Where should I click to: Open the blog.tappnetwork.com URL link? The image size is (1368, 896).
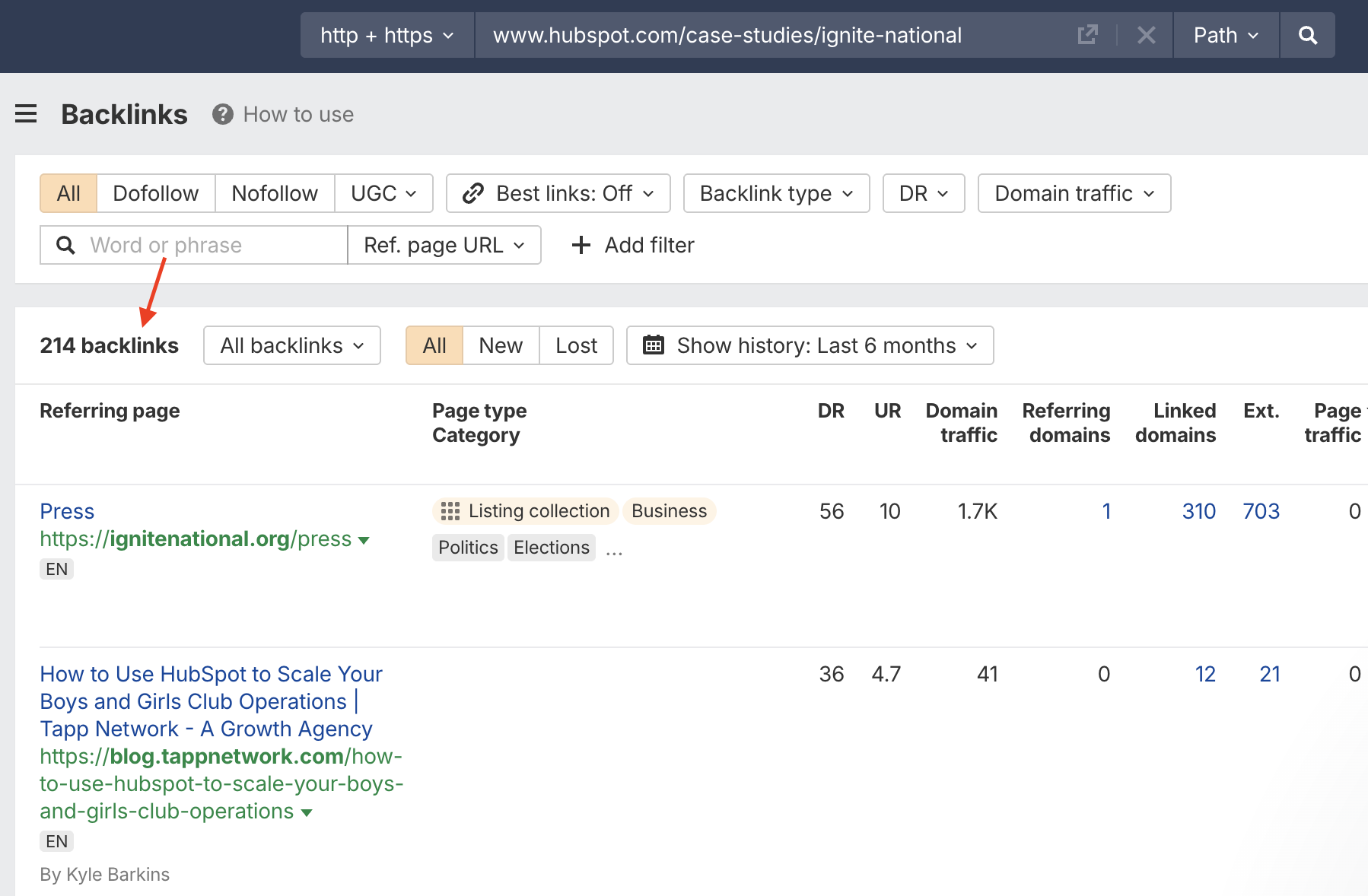coord(221,783)
